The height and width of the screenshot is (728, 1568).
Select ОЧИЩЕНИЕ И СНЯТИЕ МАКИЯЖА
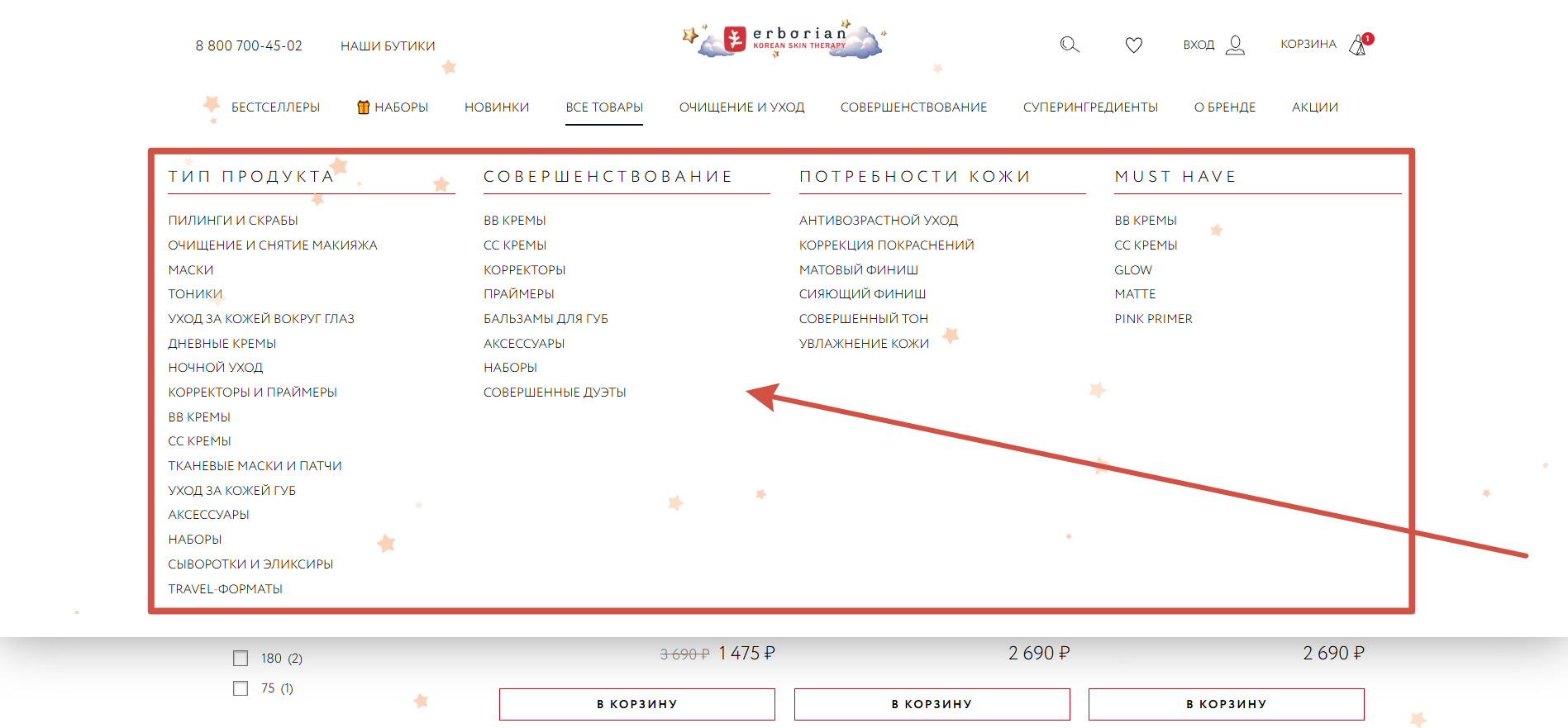tap(273, 245)
